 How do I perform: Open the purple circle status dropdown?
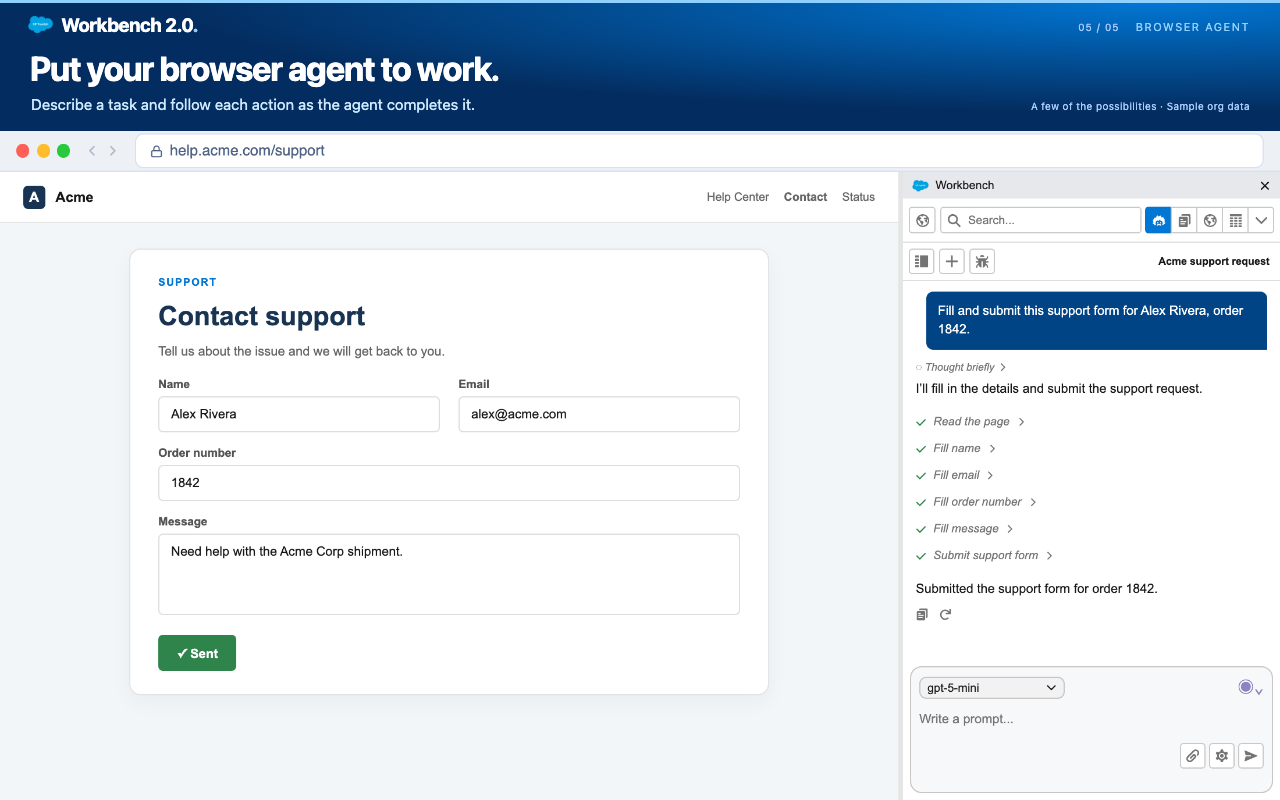point(1250,688)
